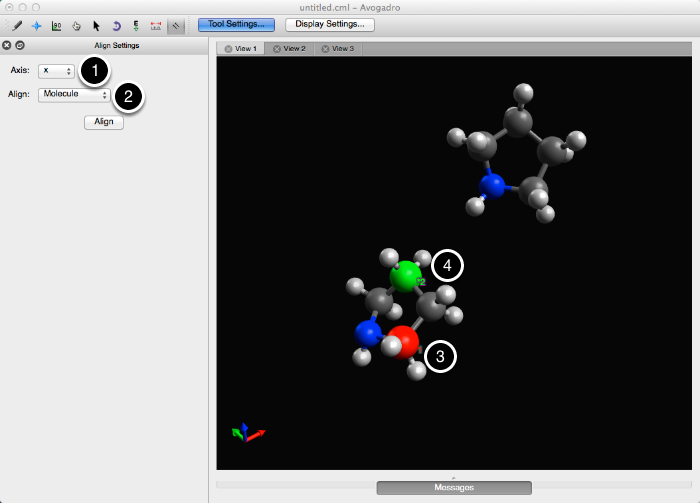Select the Measure tool
Screen dimensions: 700x503
[x=155, y=24]
